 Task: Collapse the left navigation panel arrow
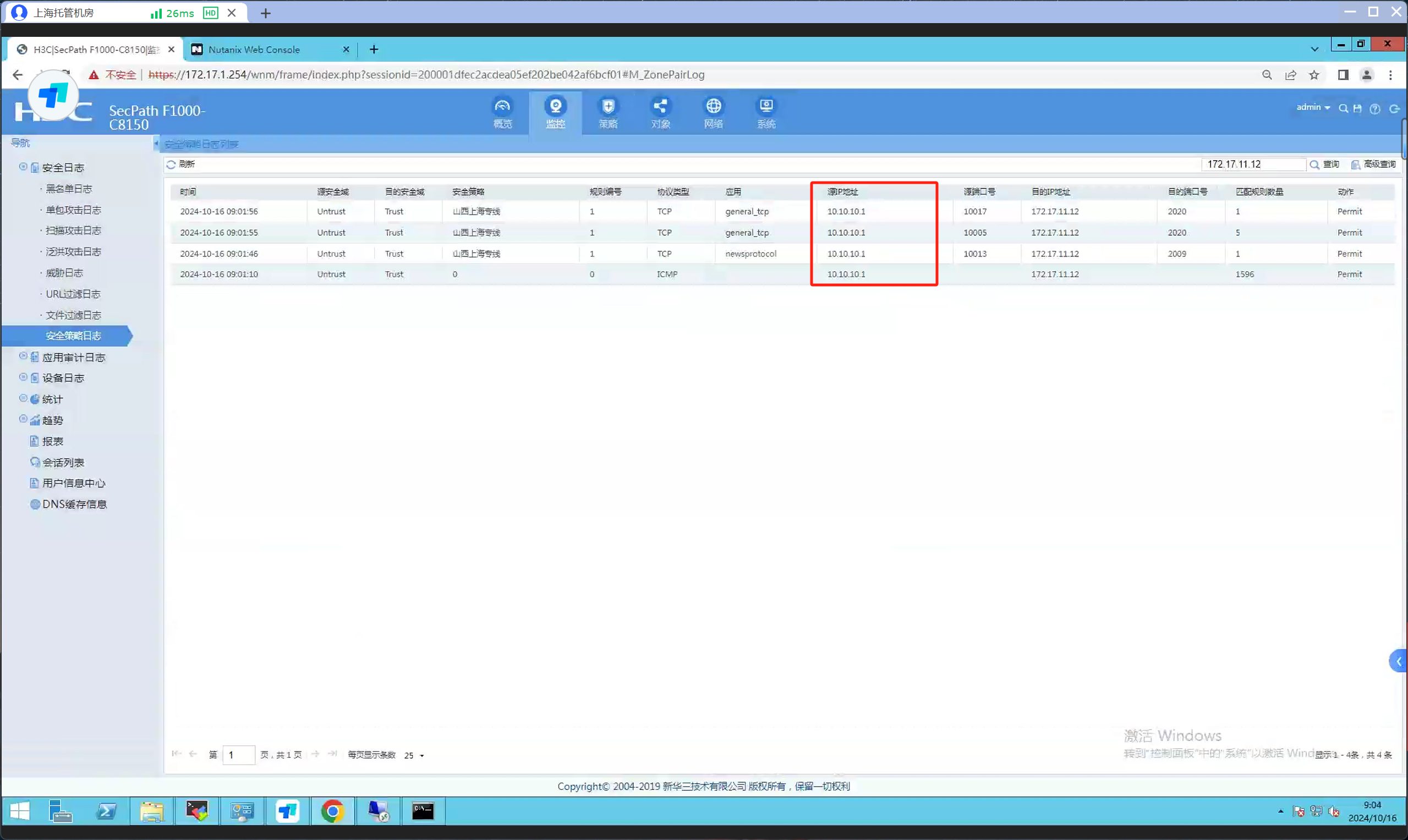156,143
